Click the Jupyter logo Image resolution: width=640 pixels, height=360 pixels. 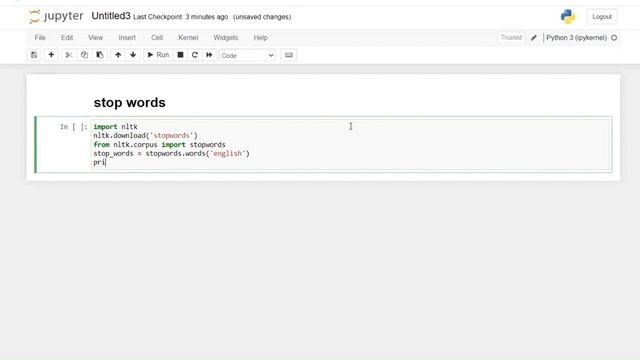(x=56, y=16)
